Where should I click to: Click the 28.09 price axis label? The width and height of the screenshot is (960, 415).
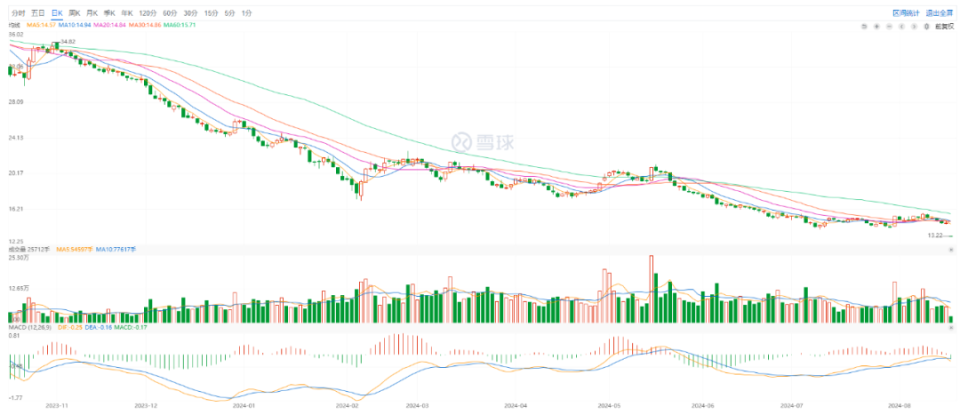click(16, 102)
